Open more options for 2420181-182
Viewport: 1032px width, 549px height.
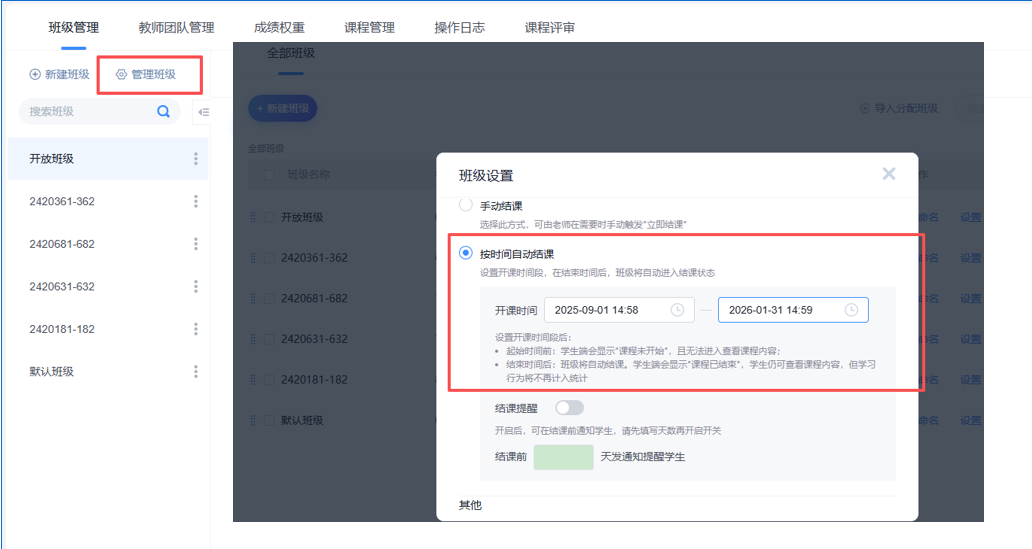pyautogui.click(x=195, y=329)
